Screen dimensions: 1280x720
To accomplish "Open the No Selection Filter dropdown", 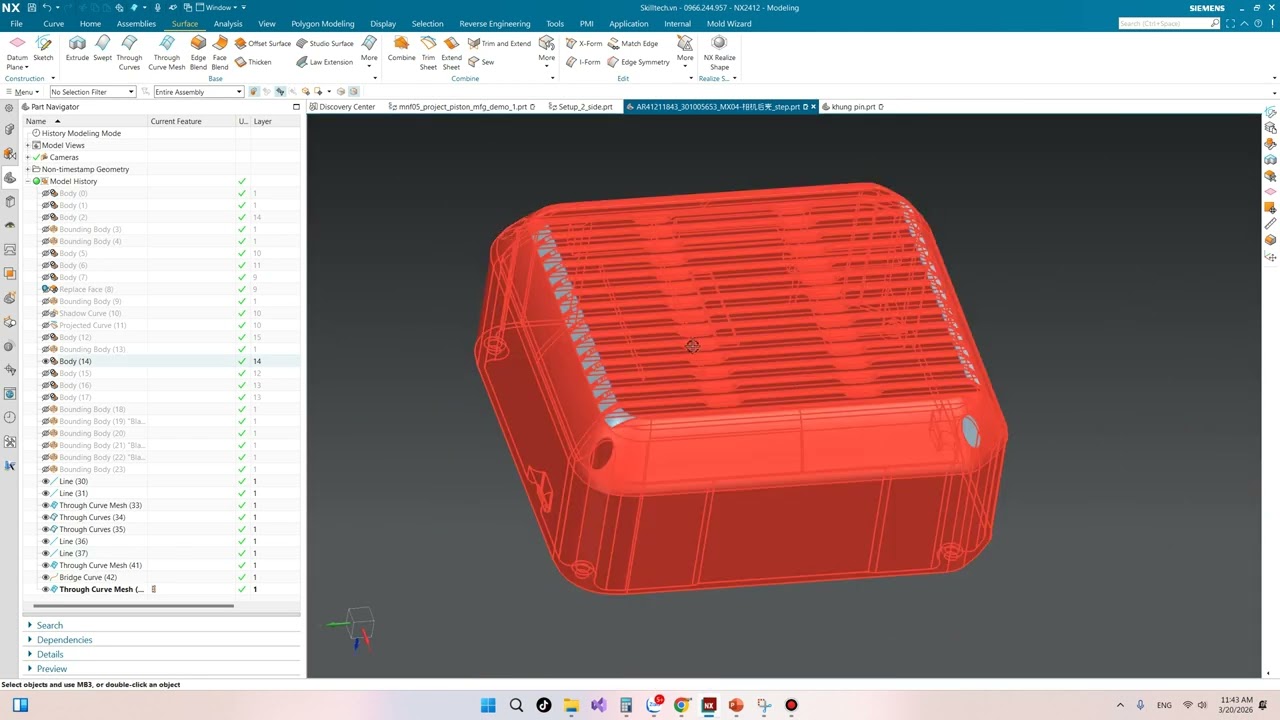I will click(92, 92).
